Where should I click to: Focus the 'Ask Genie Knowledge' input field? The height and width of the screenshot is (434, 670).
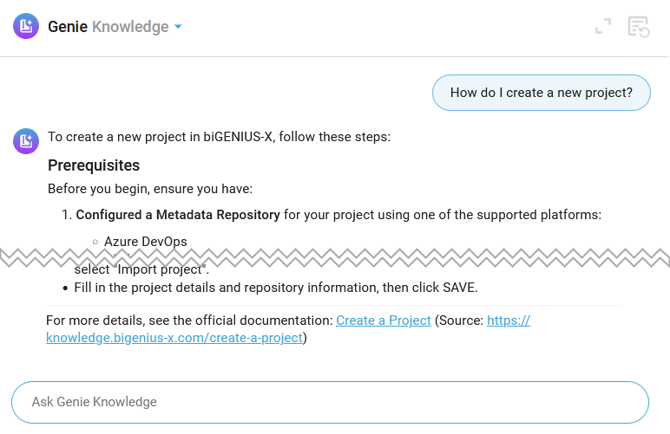(330, 402)
